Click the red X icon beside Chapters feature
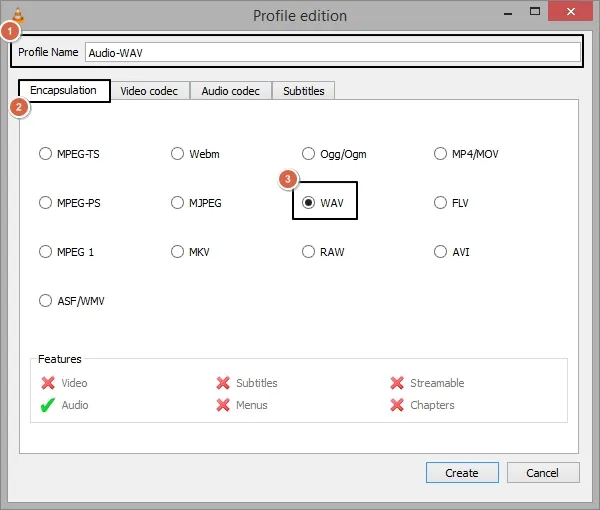The height and width of the screenshot is (510, 600). [397, 405]
